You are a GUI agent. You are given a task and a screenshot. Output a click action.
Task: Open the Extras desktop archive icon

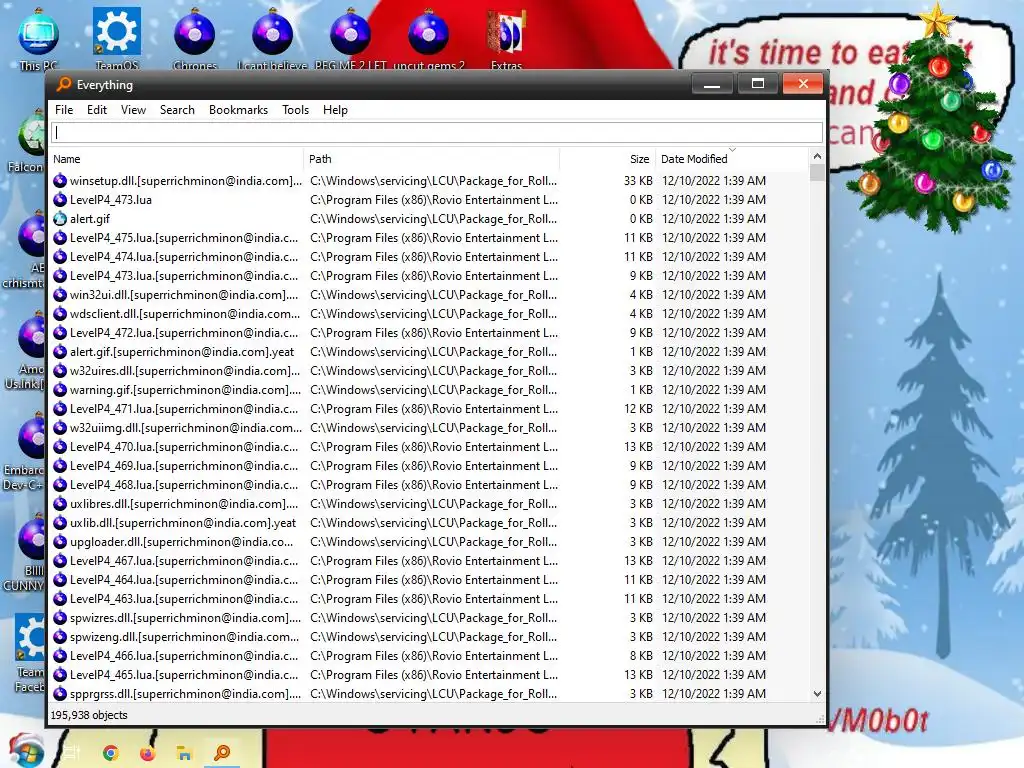tap(506, 40)
